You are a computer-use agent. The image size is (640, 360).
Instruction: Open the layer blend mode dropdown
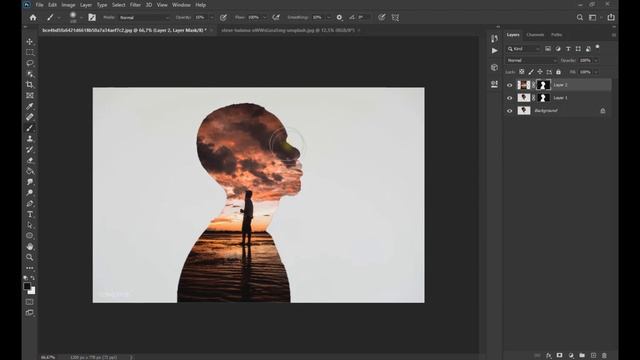pos(531,60)
